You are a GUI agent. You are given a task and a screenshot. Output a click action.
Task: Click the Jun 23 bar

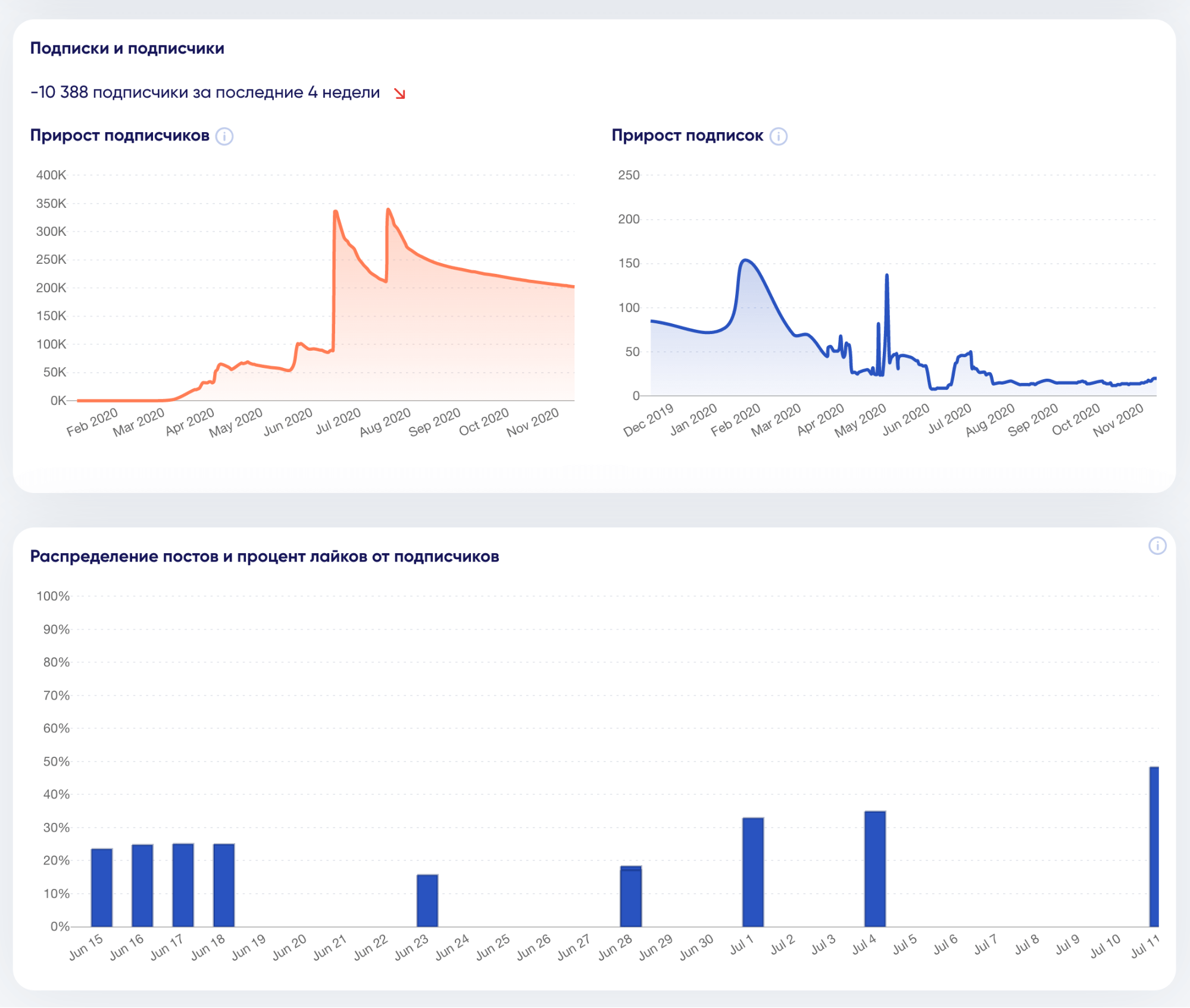pos(427,900)
